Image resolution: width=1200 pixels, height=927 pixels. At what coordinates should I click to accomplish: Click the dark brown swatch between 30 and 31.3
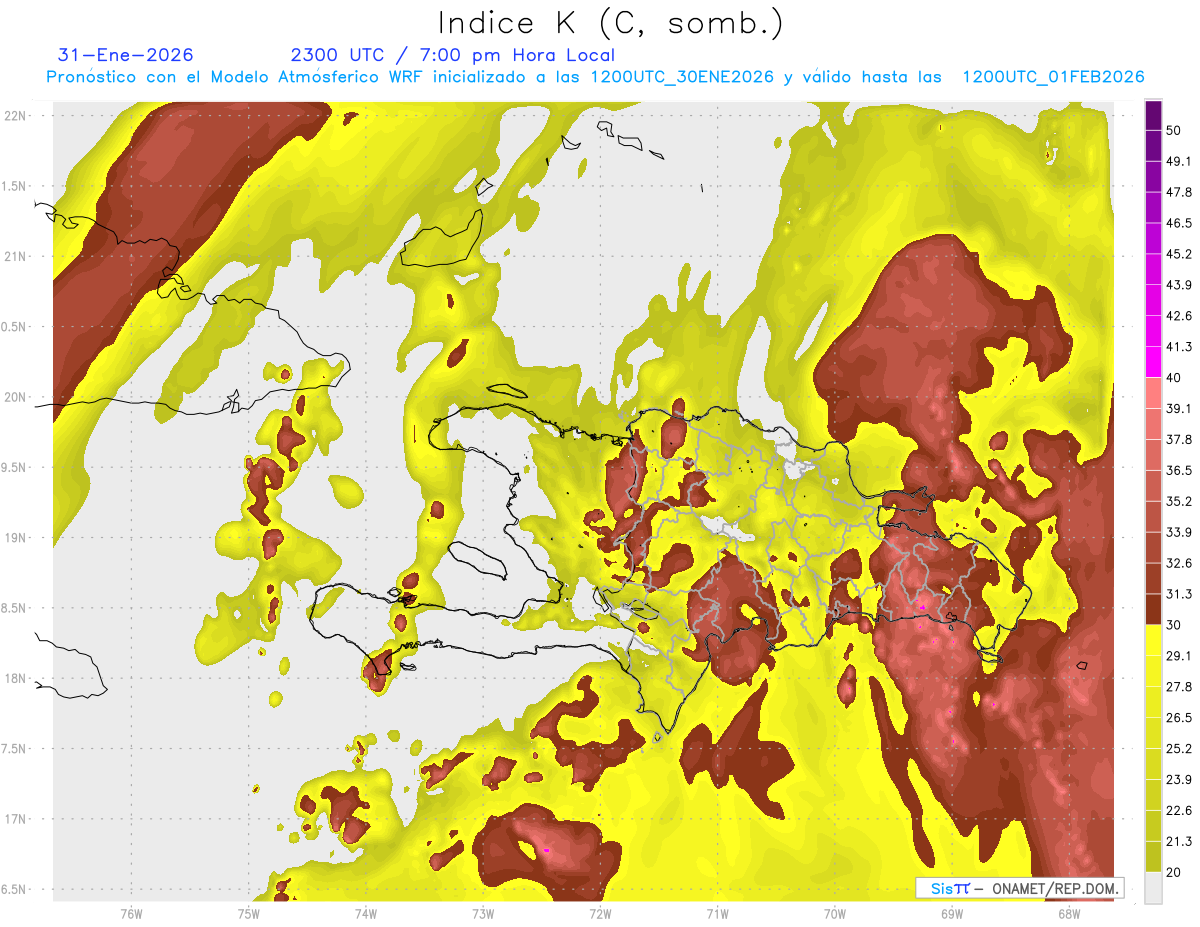coord(1154,610)
